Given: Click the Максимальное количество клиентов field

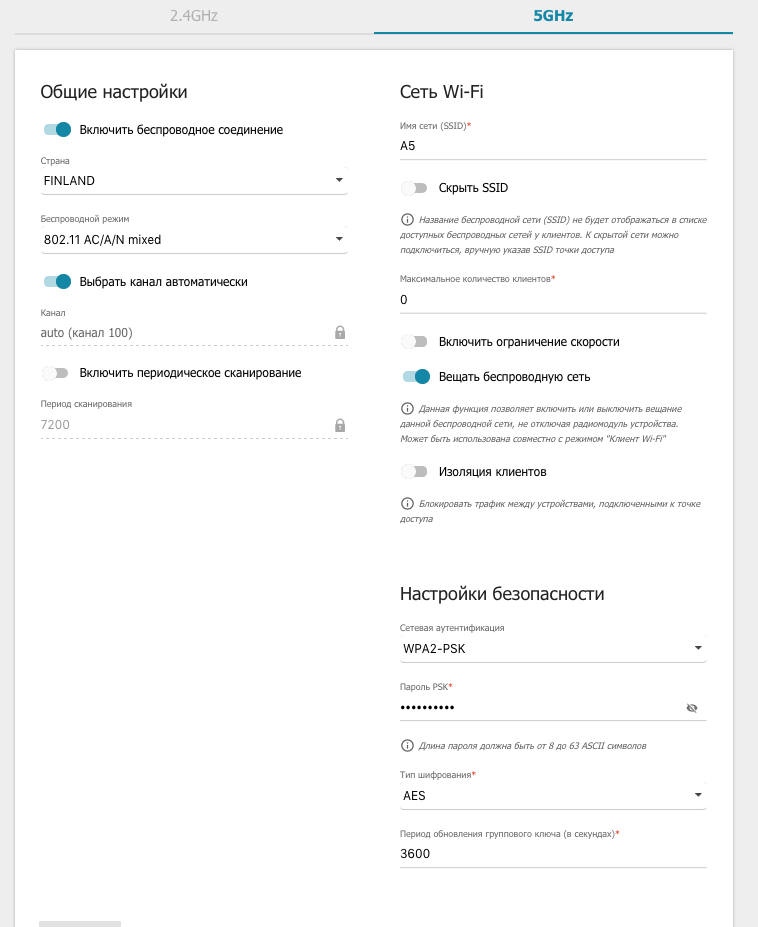Looking at the screenshot, I should pyautogui.click(x=552, y=300).
